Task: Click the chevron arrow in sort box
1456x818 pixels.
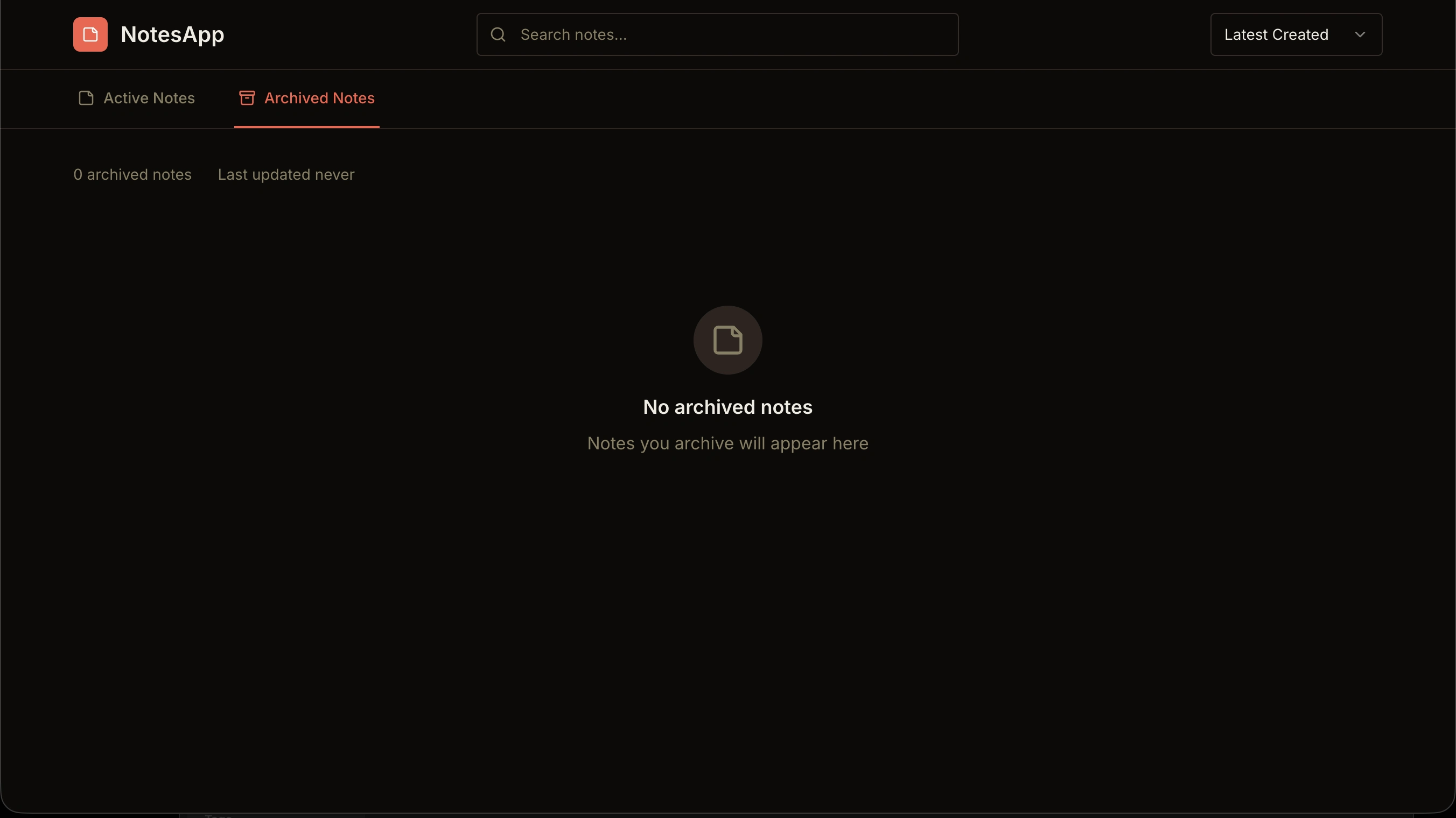Action: (1360, 34)
